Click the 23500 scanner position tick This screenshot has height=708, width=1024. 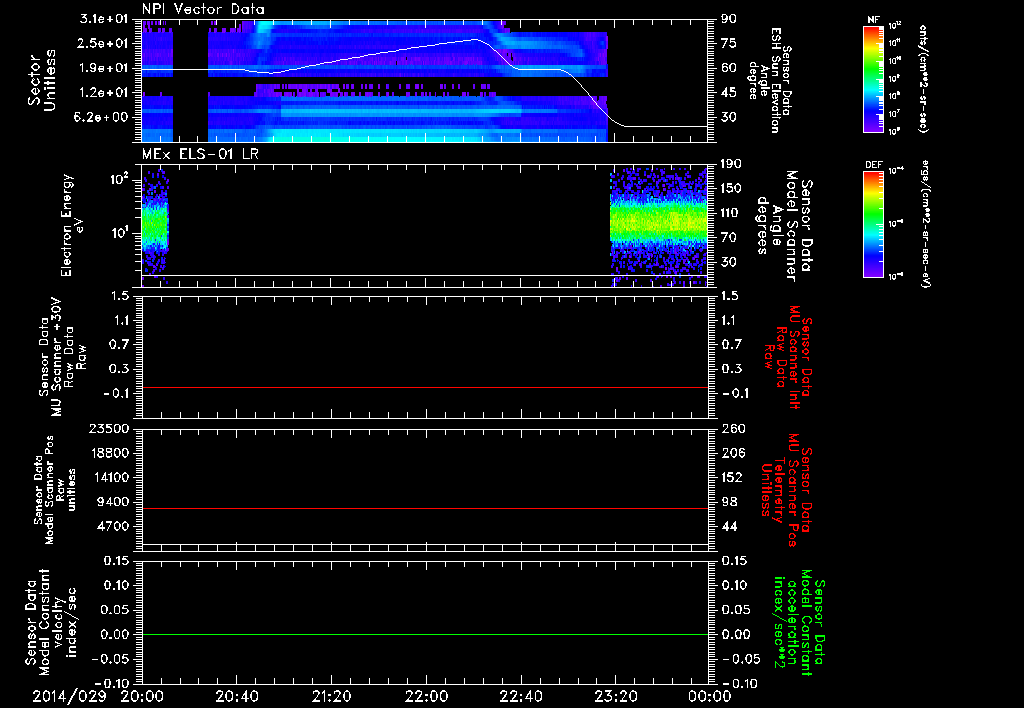[x=111, y=428]
